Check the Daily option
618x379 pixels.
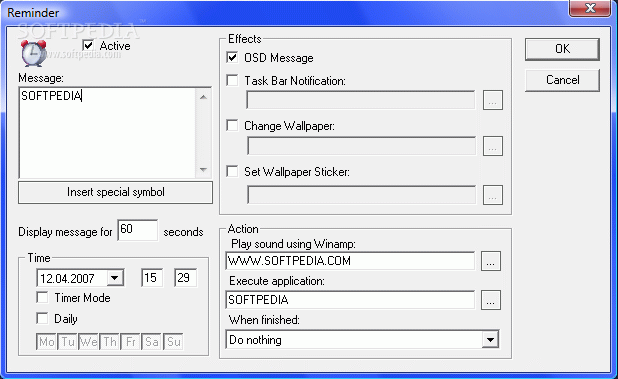point(42,318)
